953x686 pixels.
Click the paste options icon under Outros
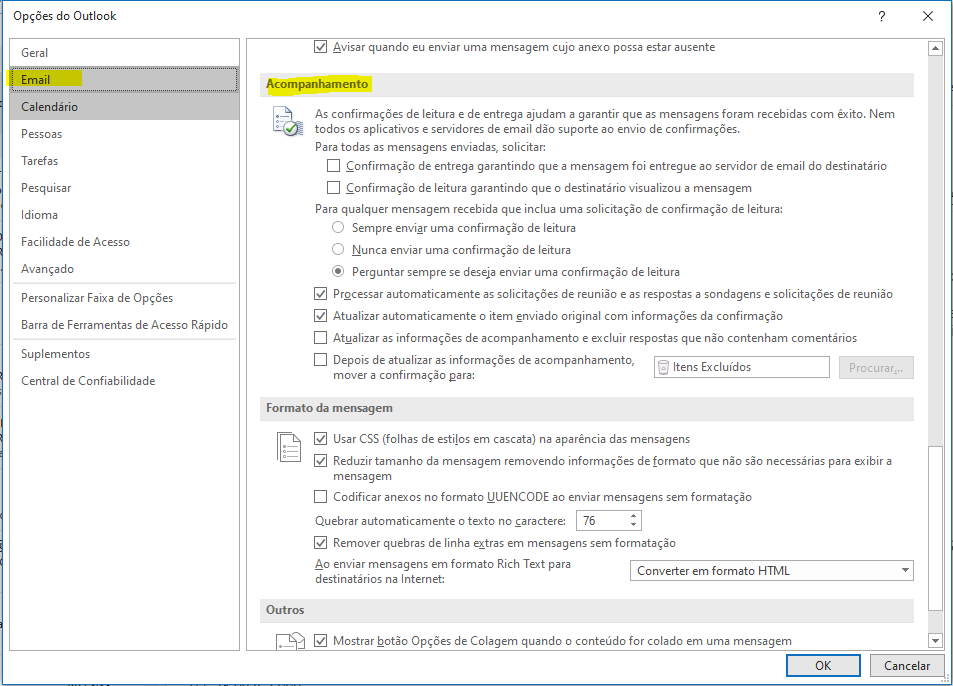pyautogui.click(x=290, y=641)
